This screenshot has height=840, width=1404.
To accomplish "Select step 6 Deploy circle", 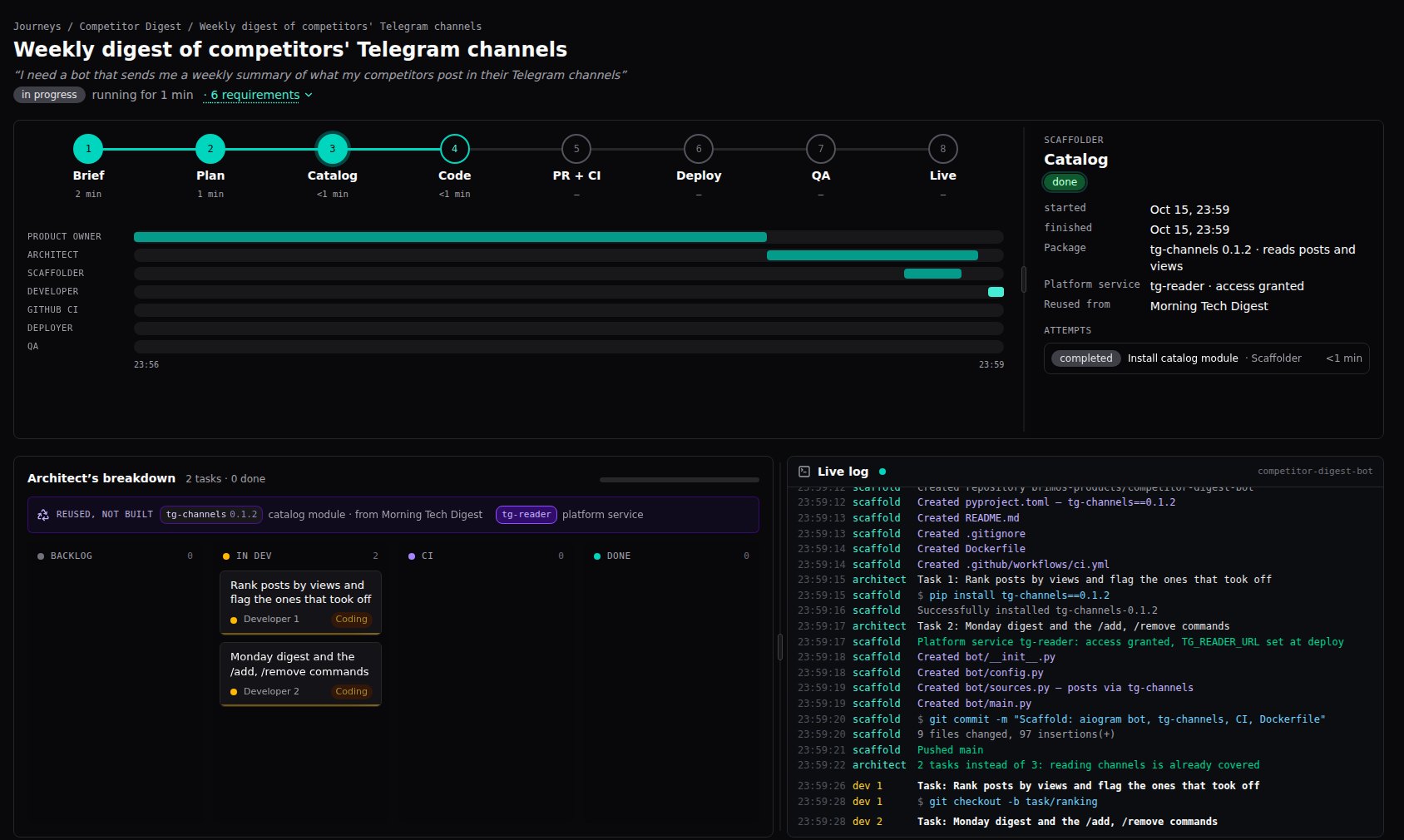I will [x=699, y=149].
